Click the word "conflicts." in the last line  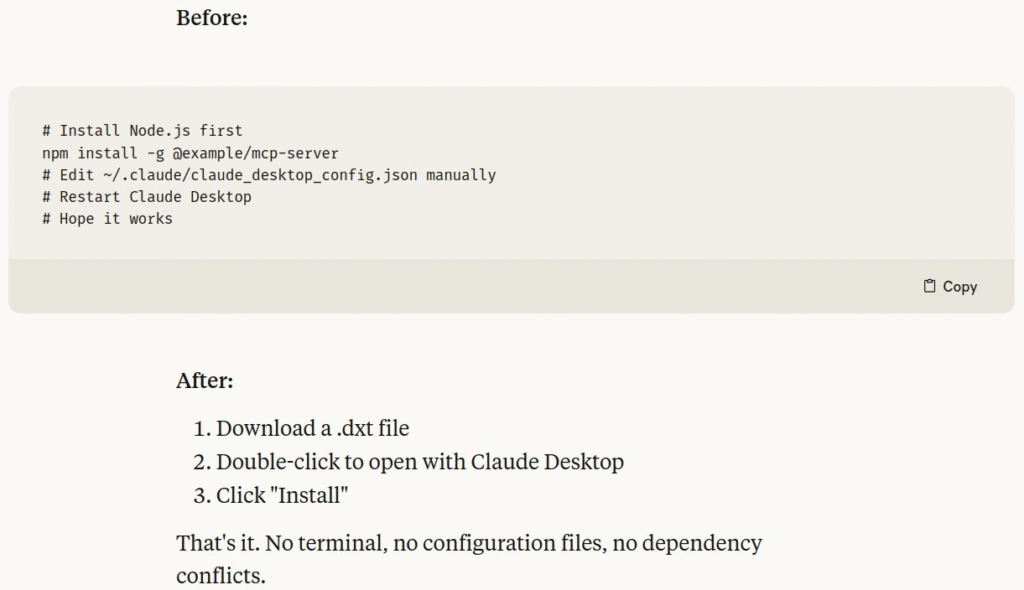click(x=221, y=576)
